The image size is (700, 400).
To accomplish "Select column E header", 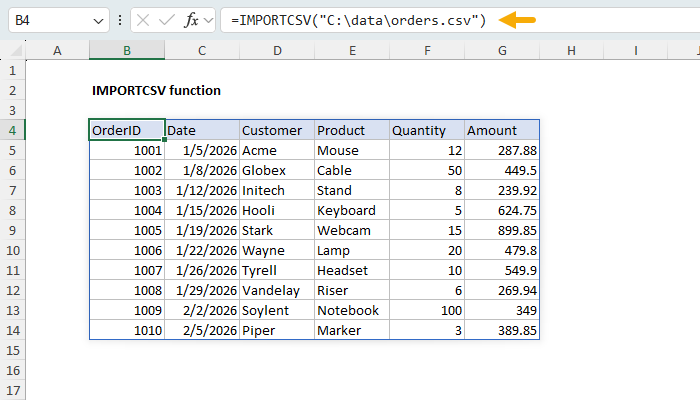I will point(352,50).
